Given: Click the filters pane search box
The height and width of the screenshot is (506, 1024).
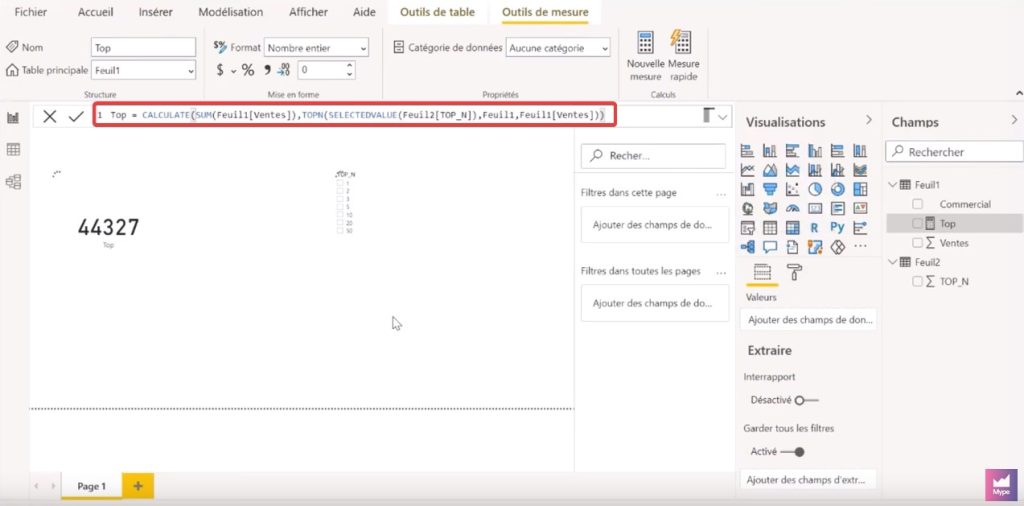Looking at the screenshot, I should pyautogui.click(x=653, y=156).
